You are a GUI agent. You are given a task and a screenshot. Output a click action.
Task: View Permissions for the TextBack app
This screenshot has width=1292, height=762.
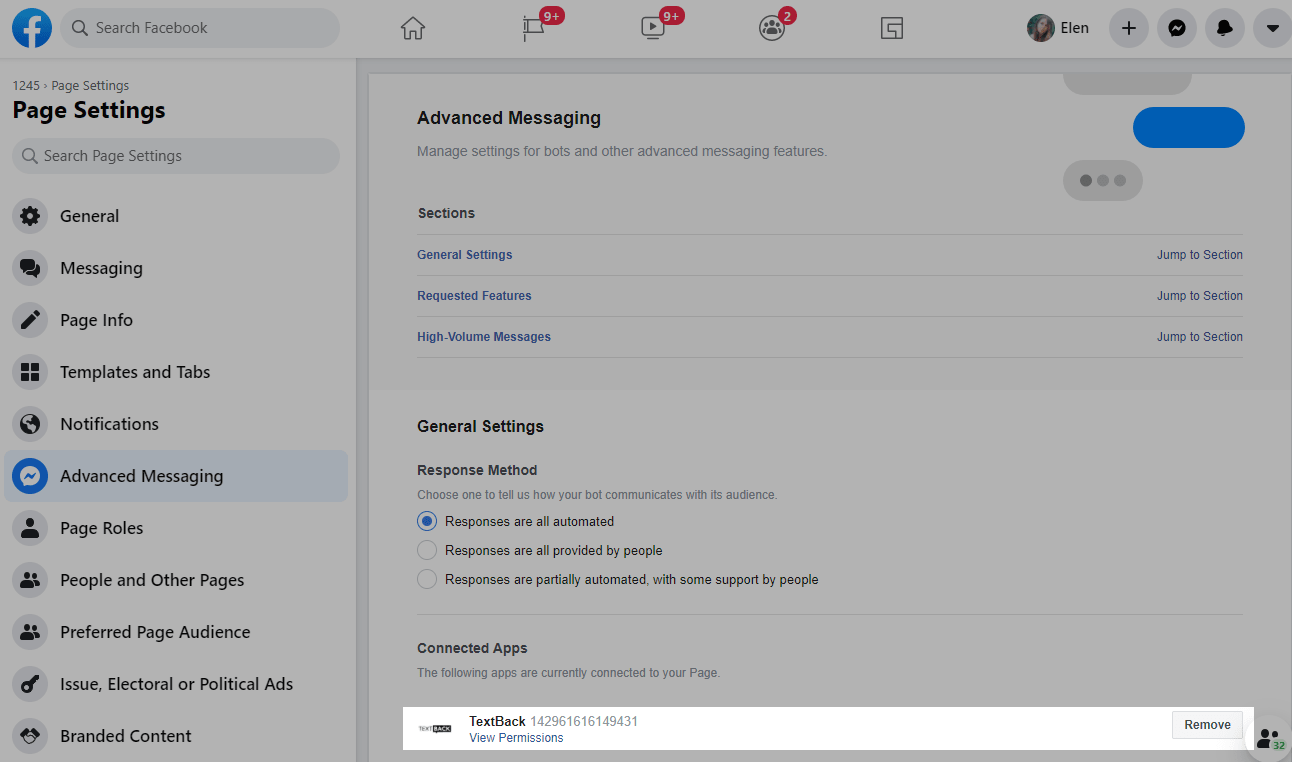[x=516, y=738]
